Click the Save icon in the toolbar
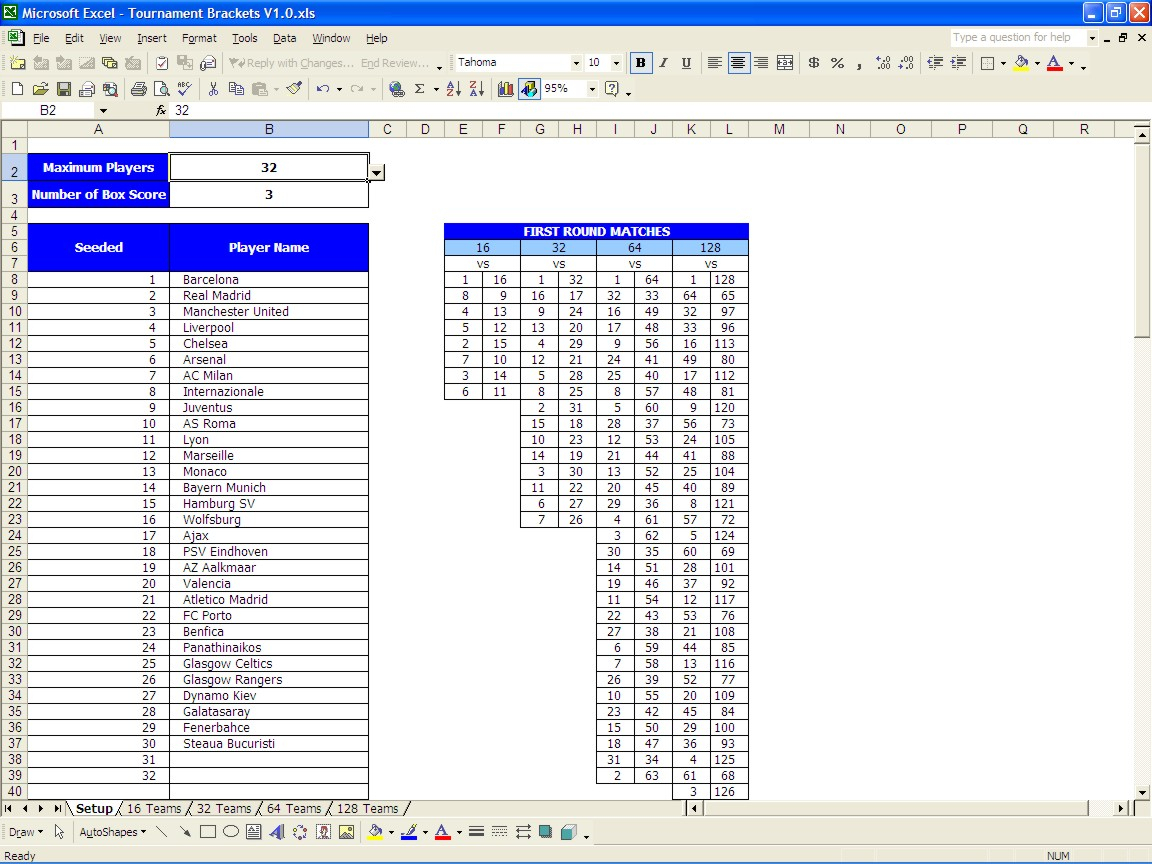This screenshot has height=864, width=1152. tap(63, 89)
